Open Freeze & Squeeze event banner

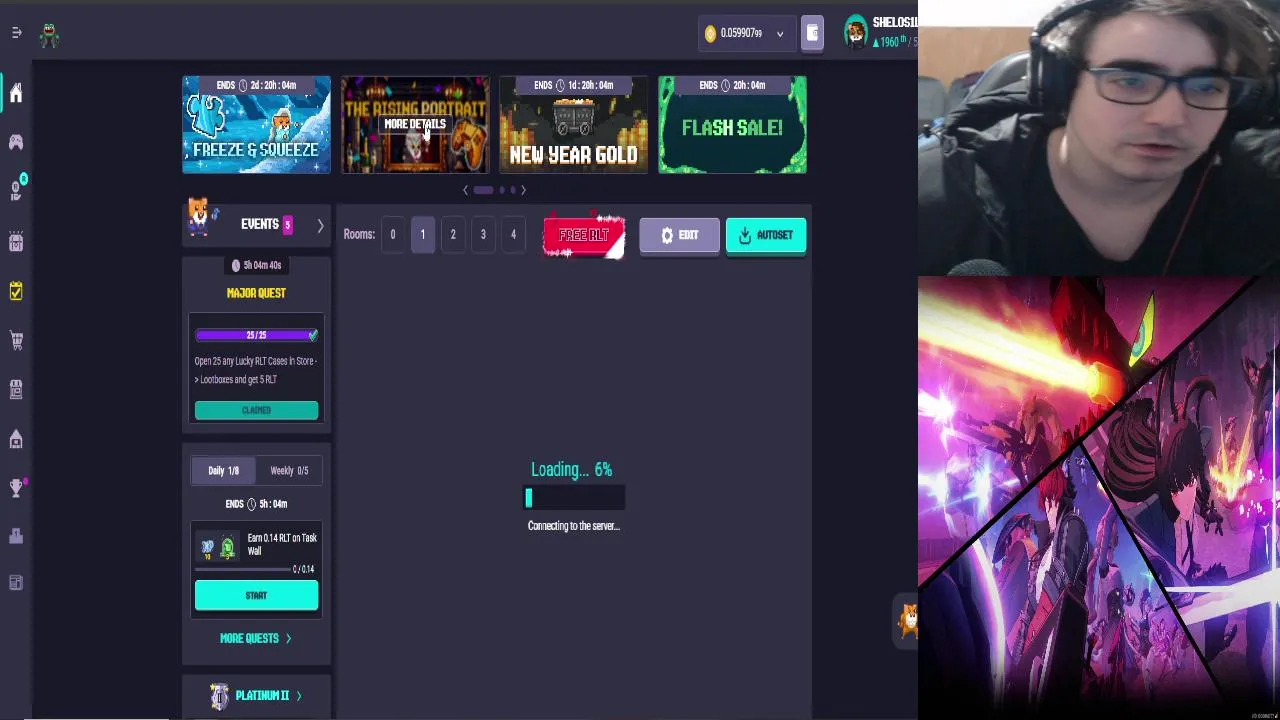256,125
